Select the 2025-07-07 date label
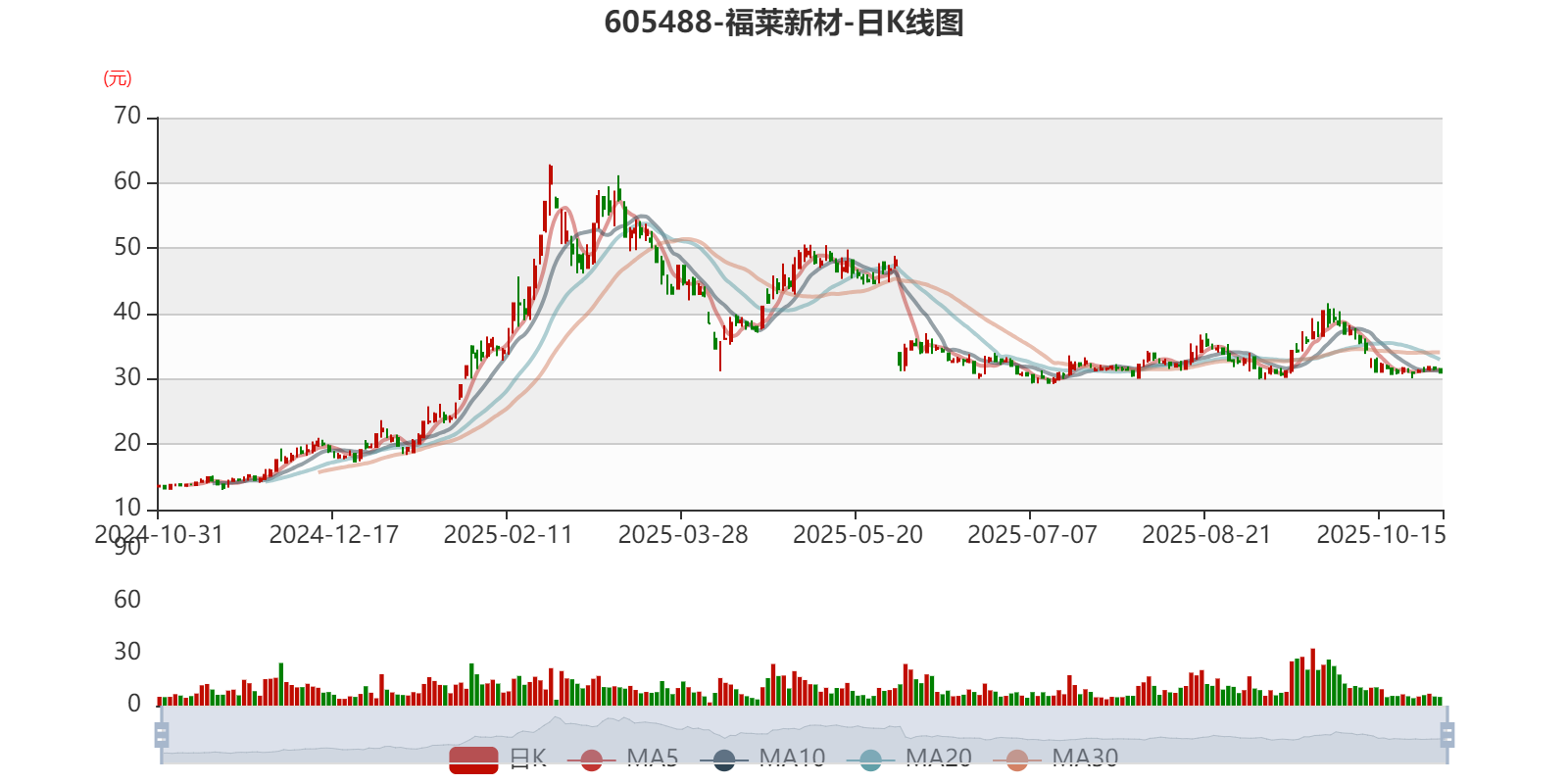The height and width of the screenshot is (784, 1568). [1032, 535]
